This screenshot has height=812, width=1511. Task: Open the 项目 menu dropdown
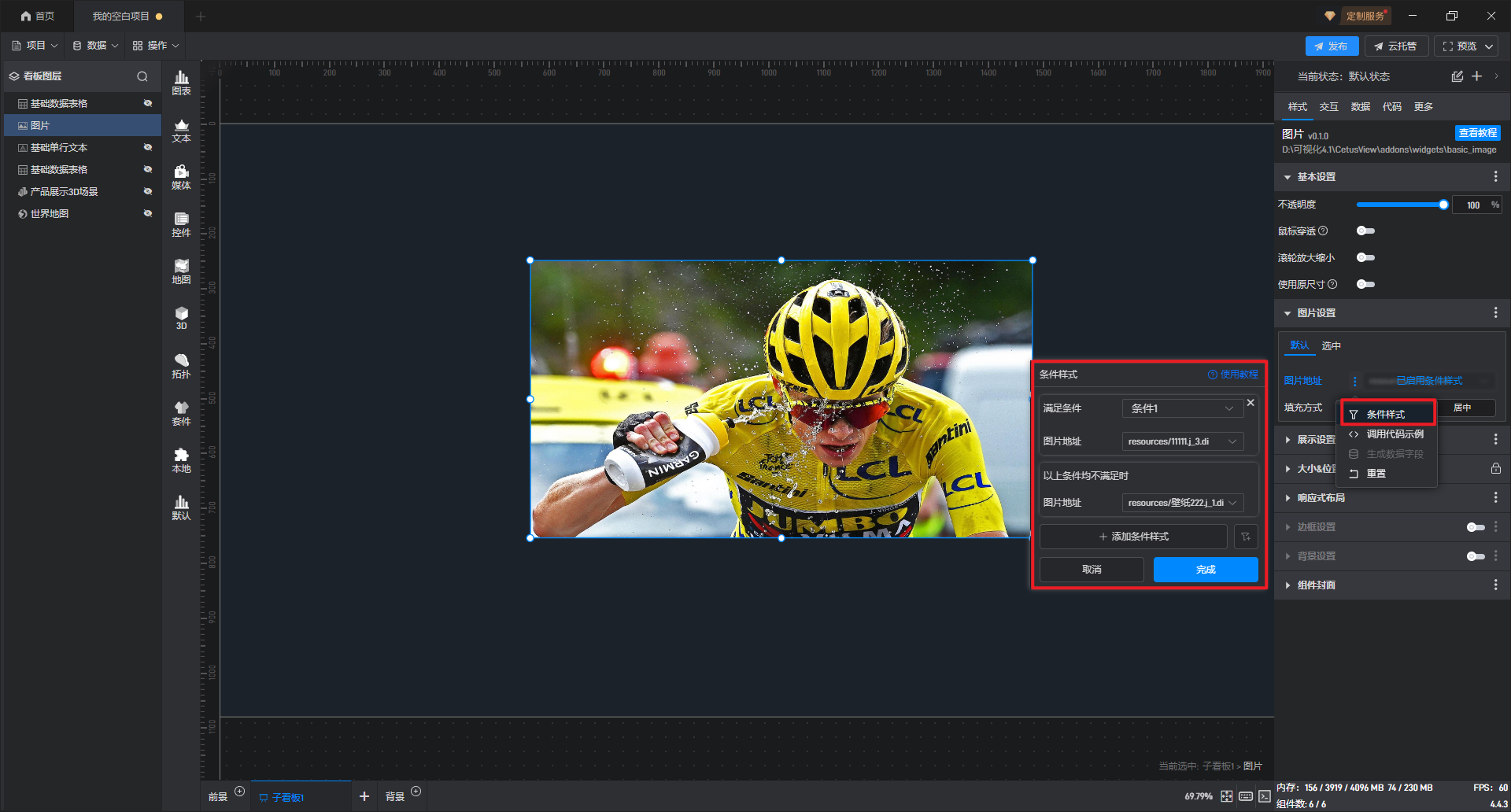[x=35, y=46]
